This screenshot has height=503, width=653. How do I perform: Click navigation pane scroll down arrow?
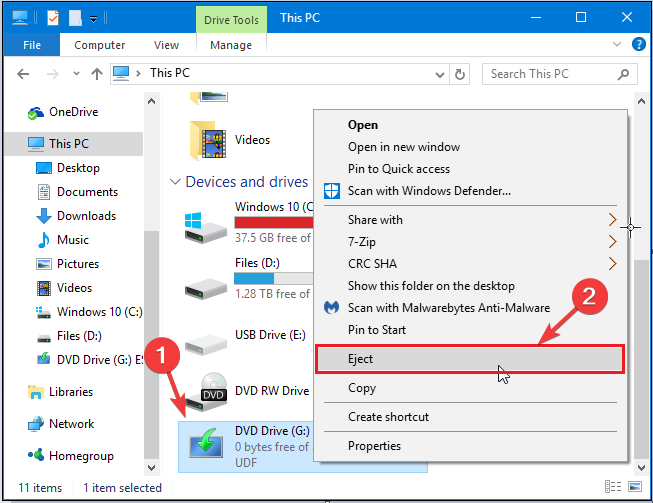151,468
